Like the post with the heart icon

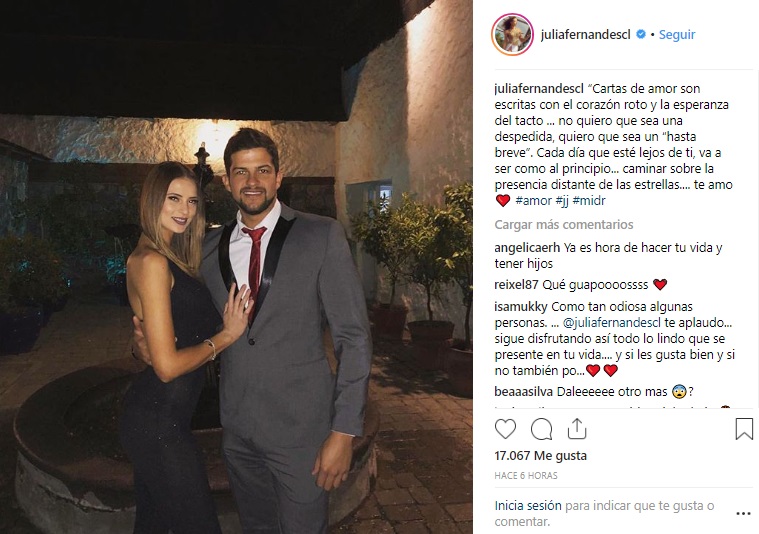click(x=505, y=429)
